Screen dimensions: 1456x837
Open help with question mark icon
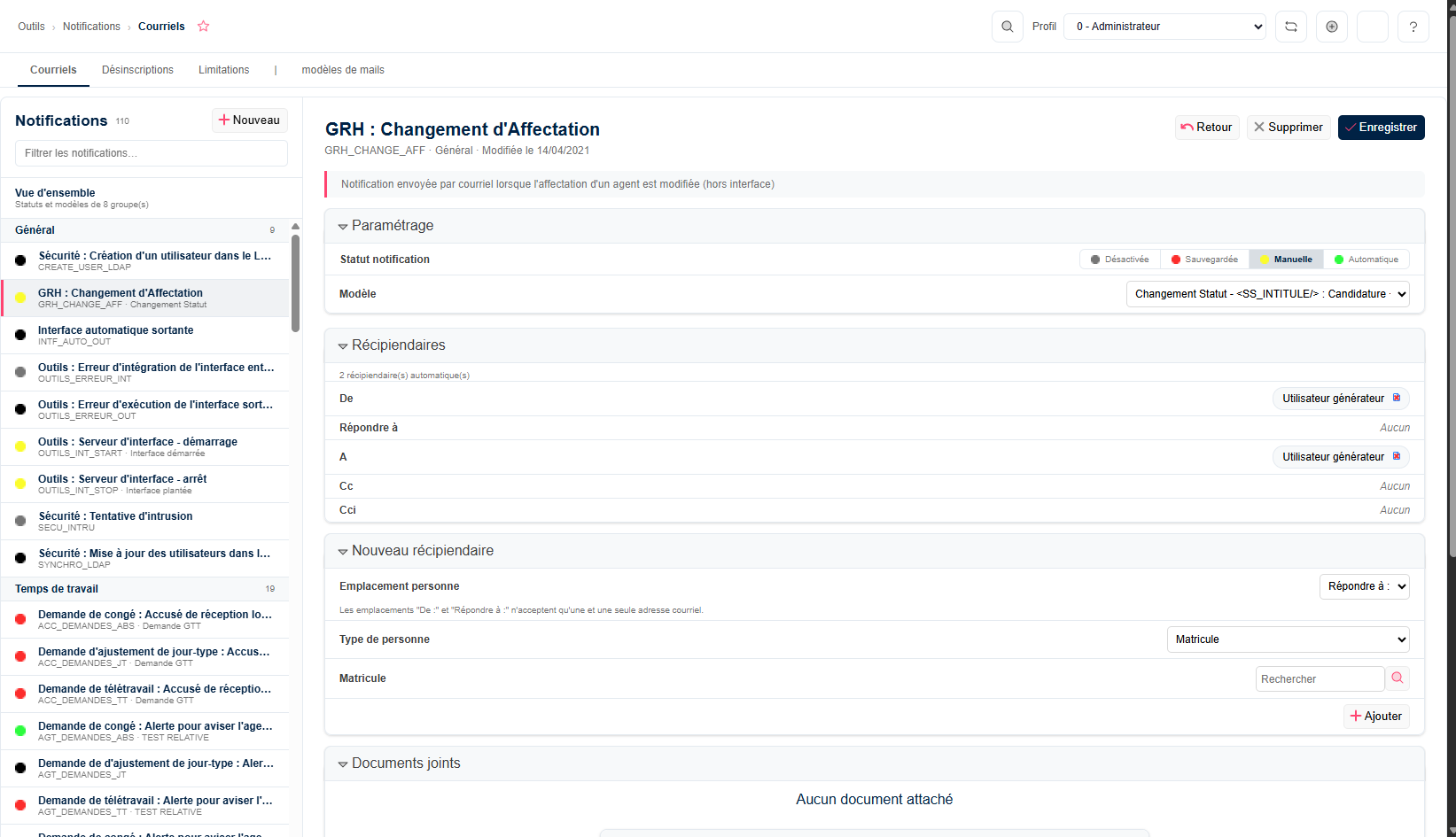tap(1413, 27)
